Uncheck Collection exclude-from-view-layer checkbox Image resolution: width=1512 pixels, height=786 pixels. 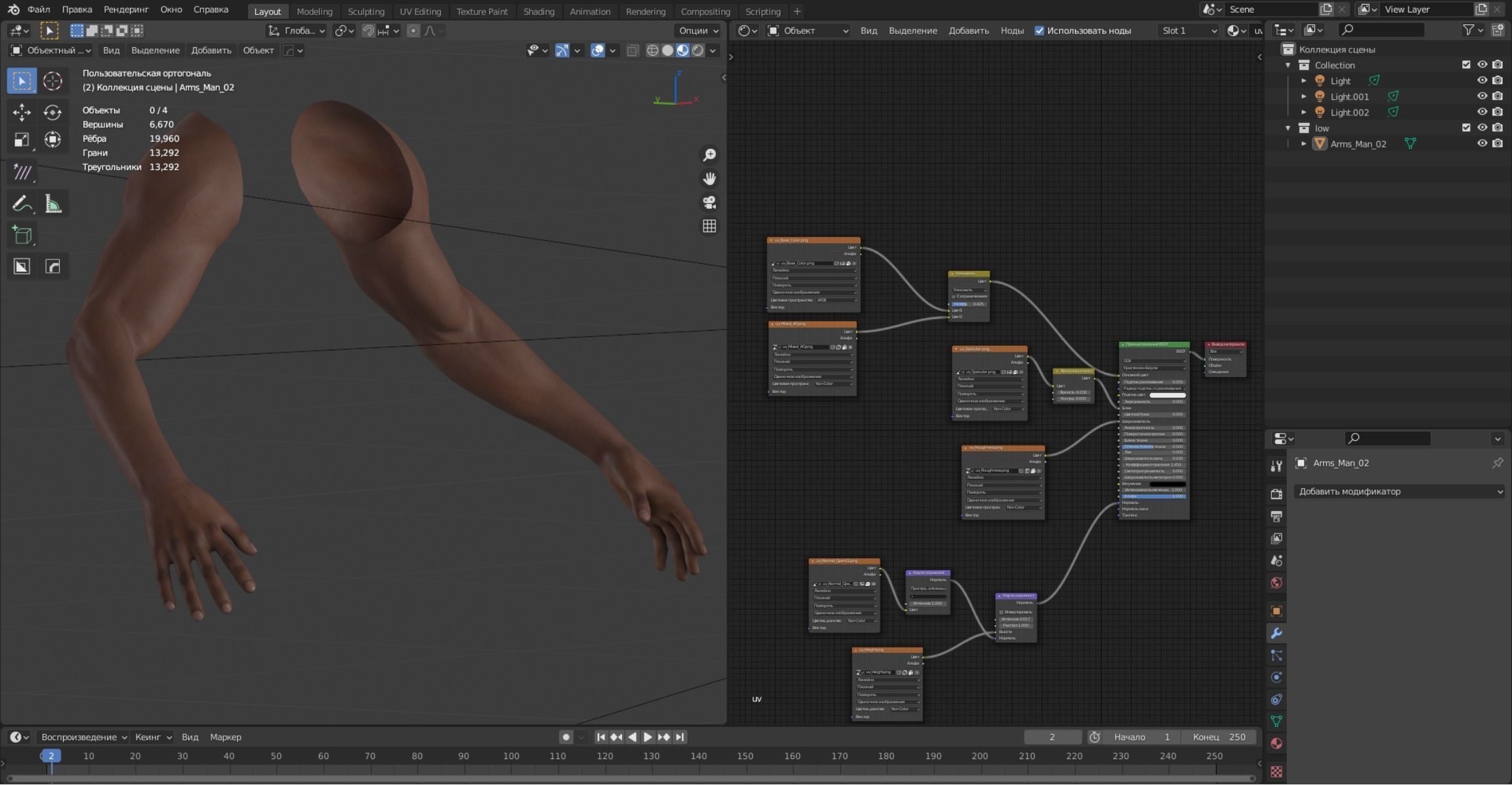pyautogui.click(x=1467, y=64)
